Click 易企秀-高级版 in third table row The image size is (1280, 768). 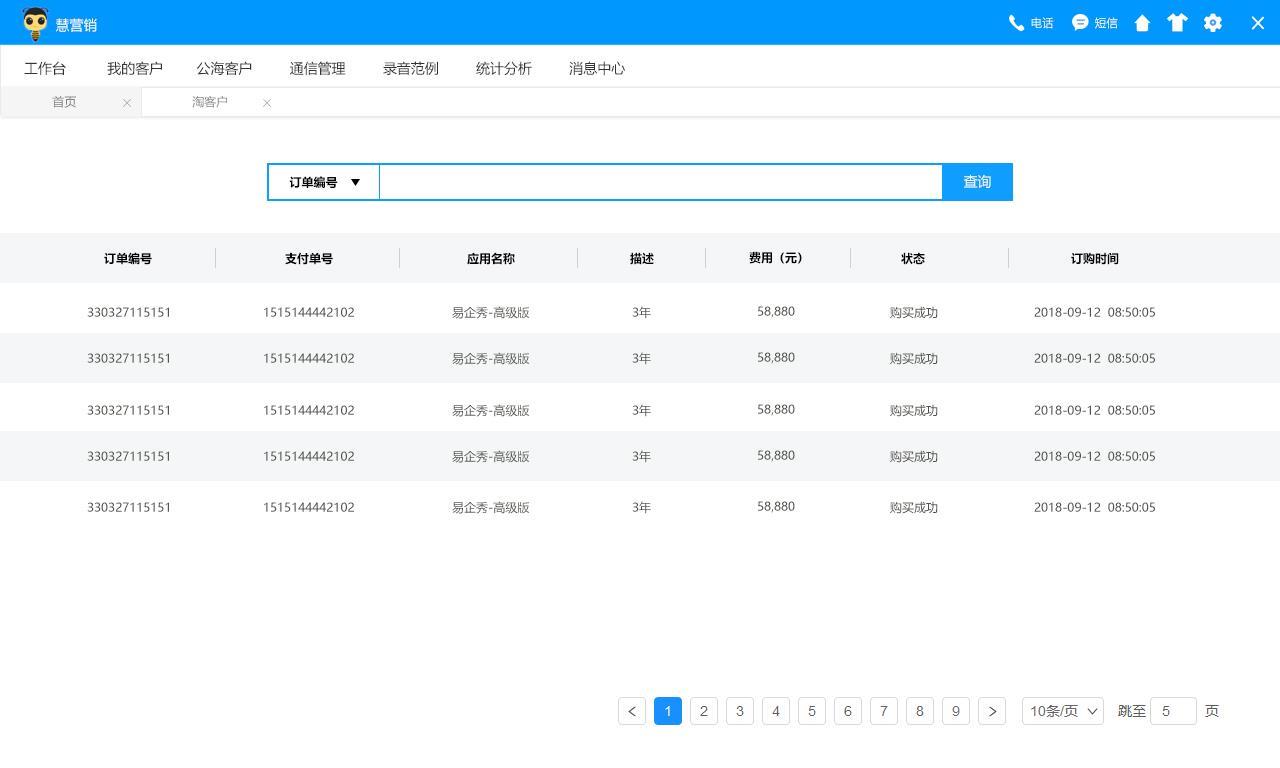tap(491, 410)
